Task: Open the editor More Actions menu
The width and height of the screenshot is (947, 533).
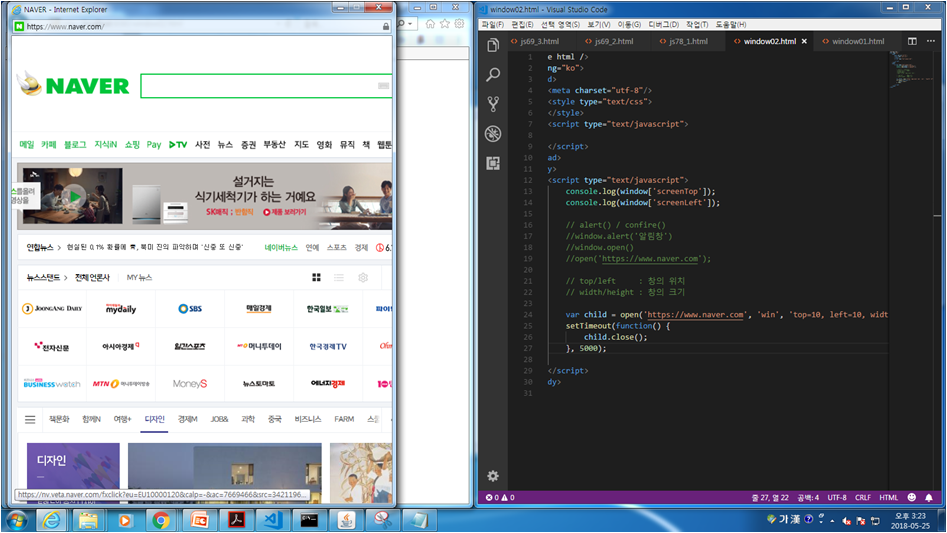Action: 931,41
